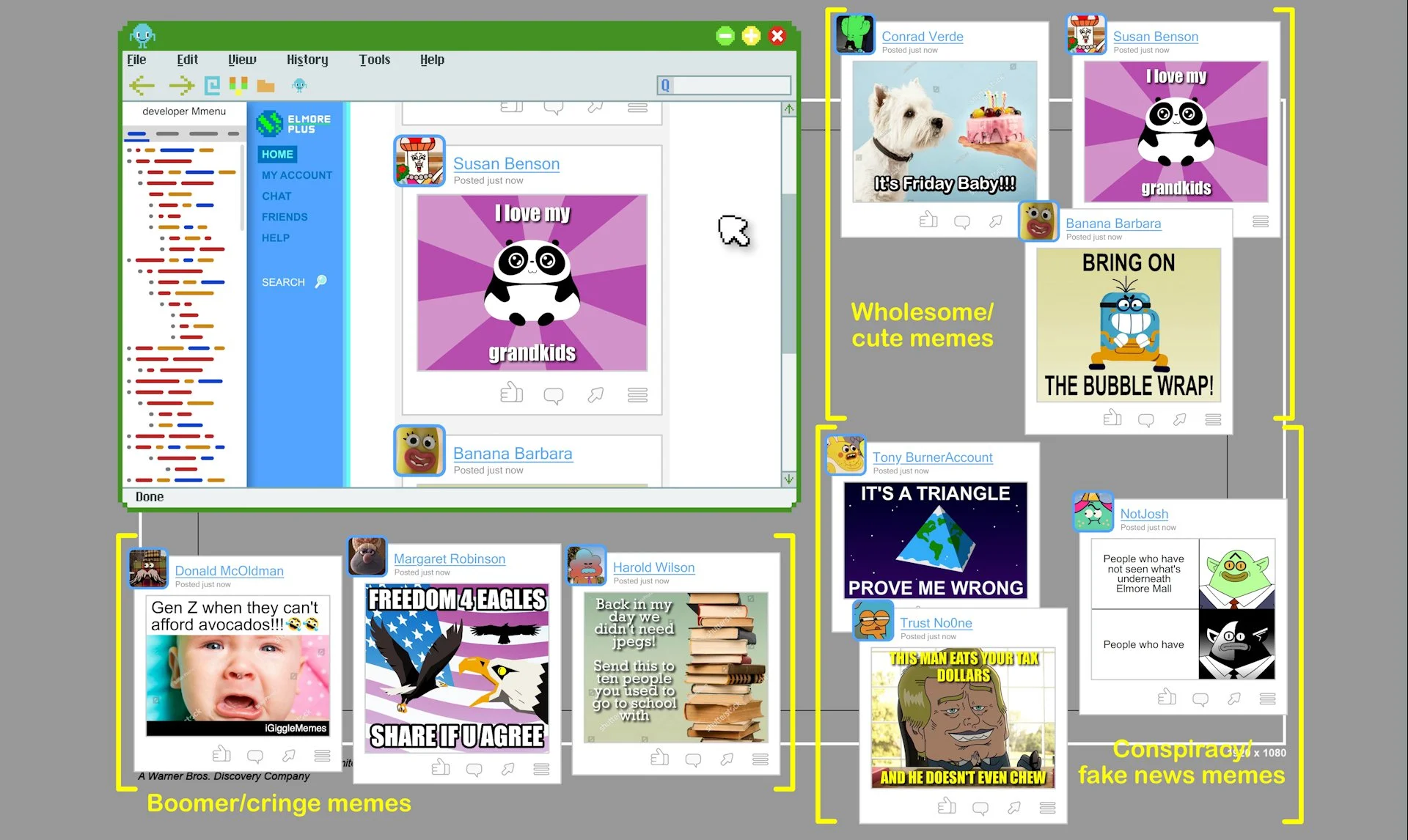Click Susan Benson's avatar in the browser
This screenshot has height=840, width=1408.
[x=419, y=161]
